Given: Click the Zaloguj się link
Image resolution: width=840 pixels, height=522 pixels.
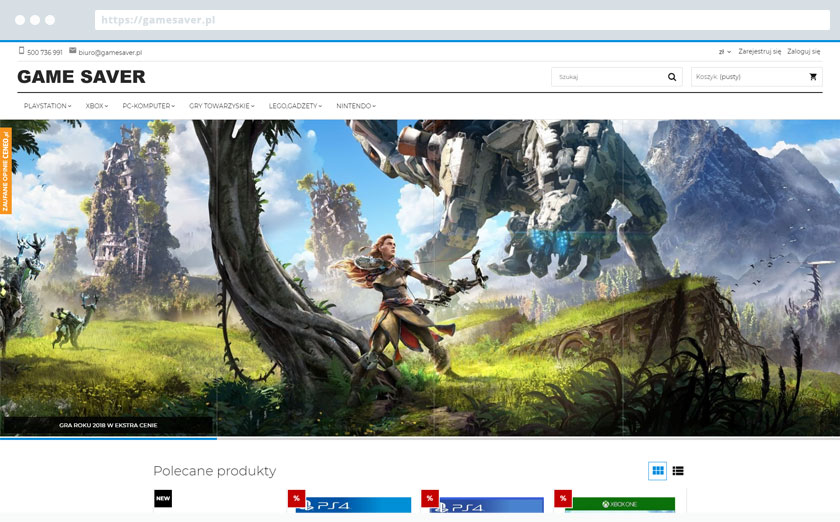Looking at the screenshot, I should pos(803,51).
